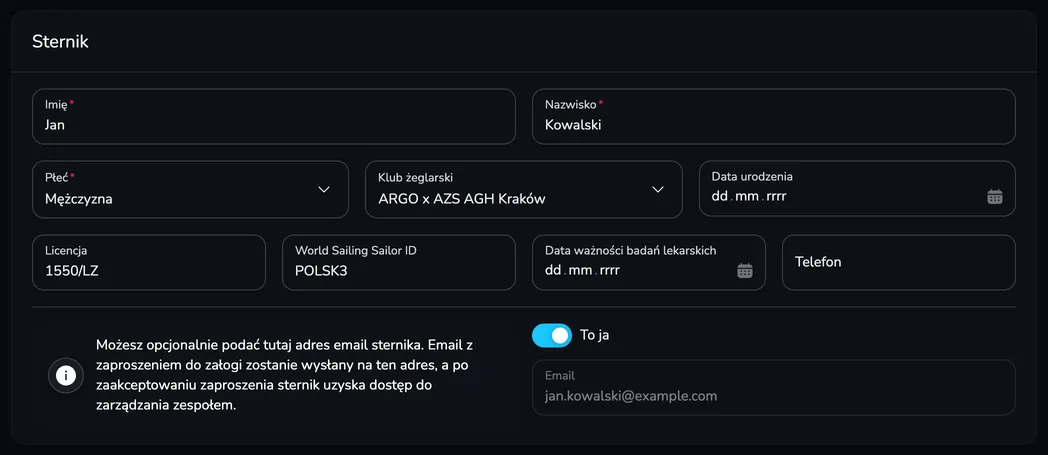Expand the Płeć dropdown chevron
The image size is (1048, 455).
tap(324, 190)
